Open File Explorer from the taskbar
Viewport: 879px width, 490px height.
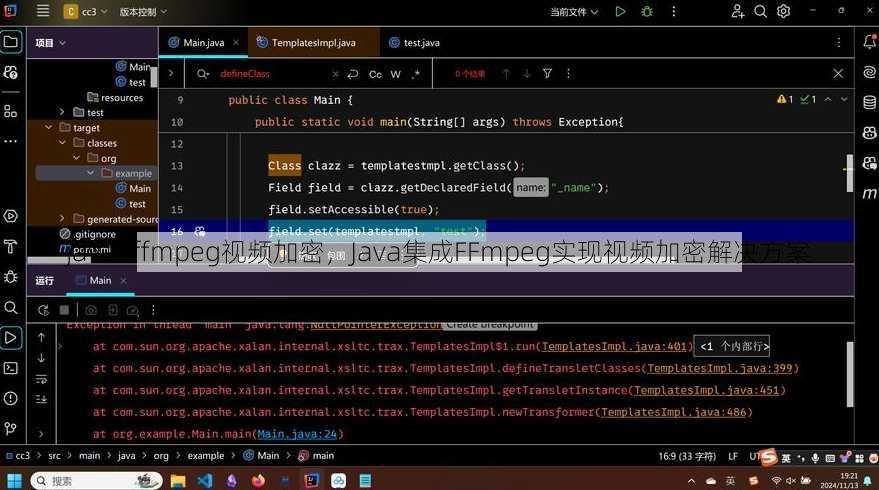tap(178, 481)
